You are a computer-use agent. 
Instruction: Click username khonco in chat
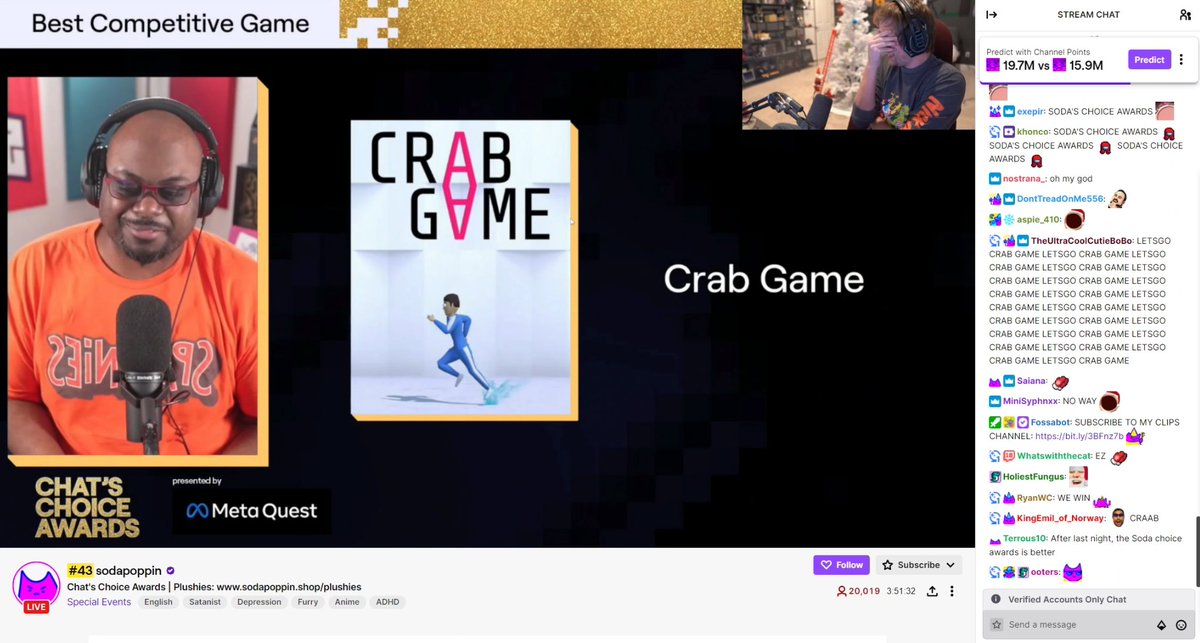[1033, 131]
